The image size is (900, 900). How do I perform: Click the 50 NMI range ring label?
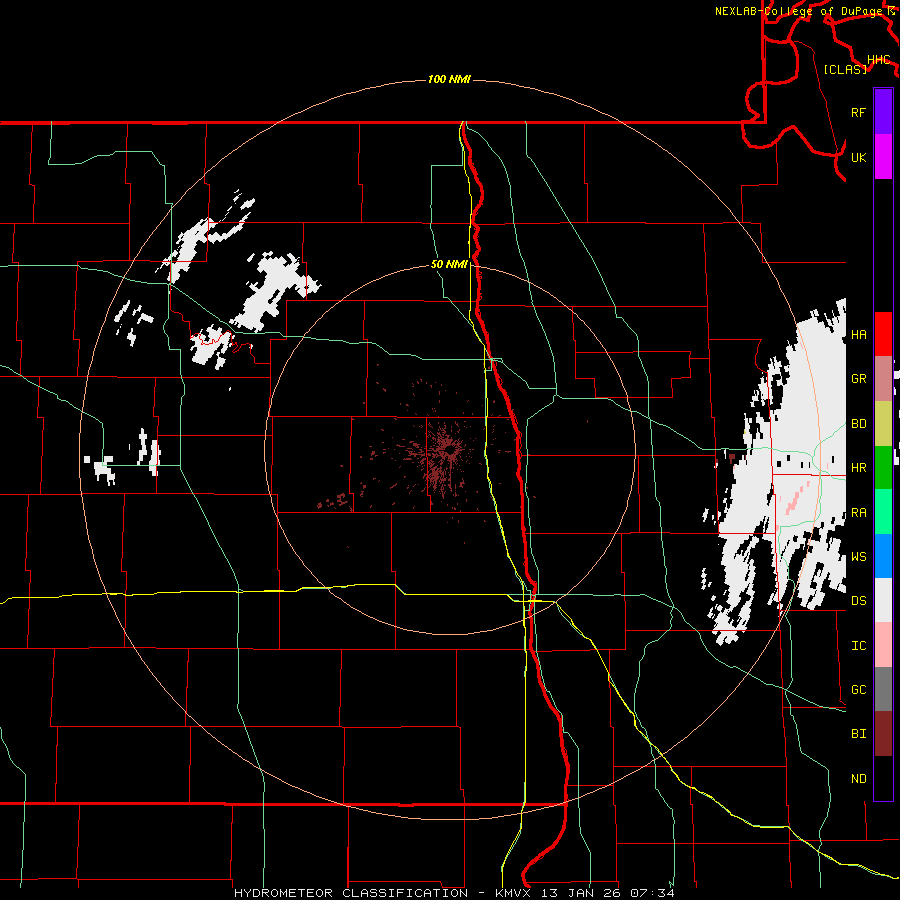coord(449,264)
